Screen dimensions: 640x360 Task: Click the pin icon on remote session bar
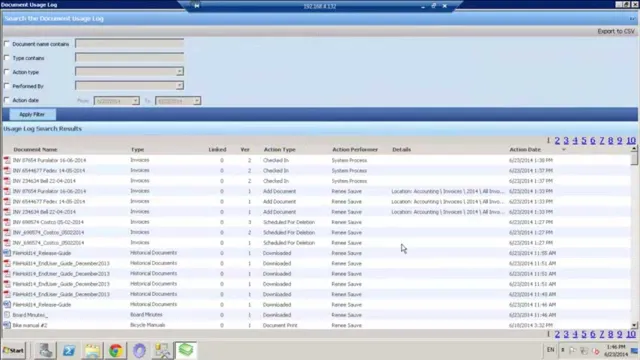(x=197, y=6)
